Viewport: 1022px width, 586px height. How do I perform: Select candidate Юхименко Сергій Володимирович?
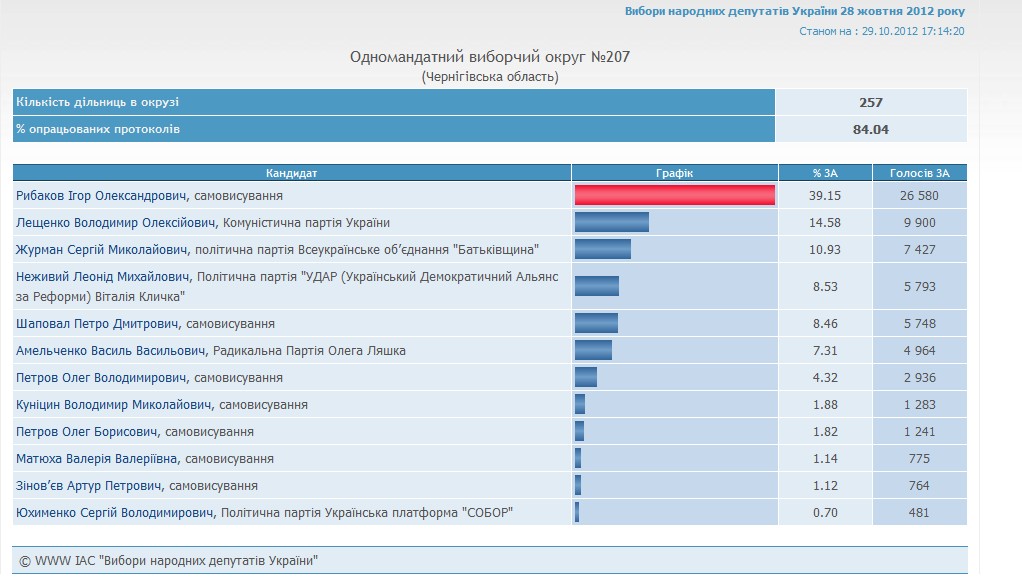pyautogui.click(x=115, y=513)
